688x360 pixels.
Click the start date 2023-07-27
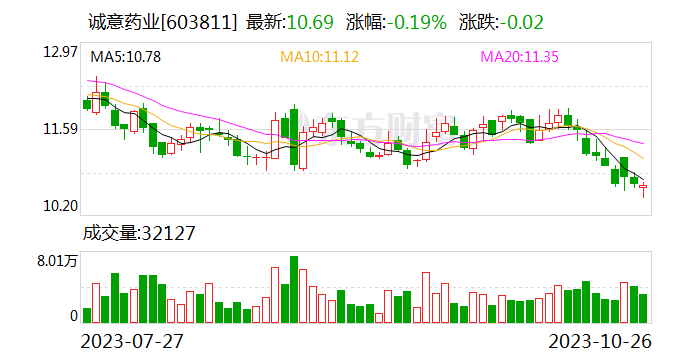coord(132,341)
